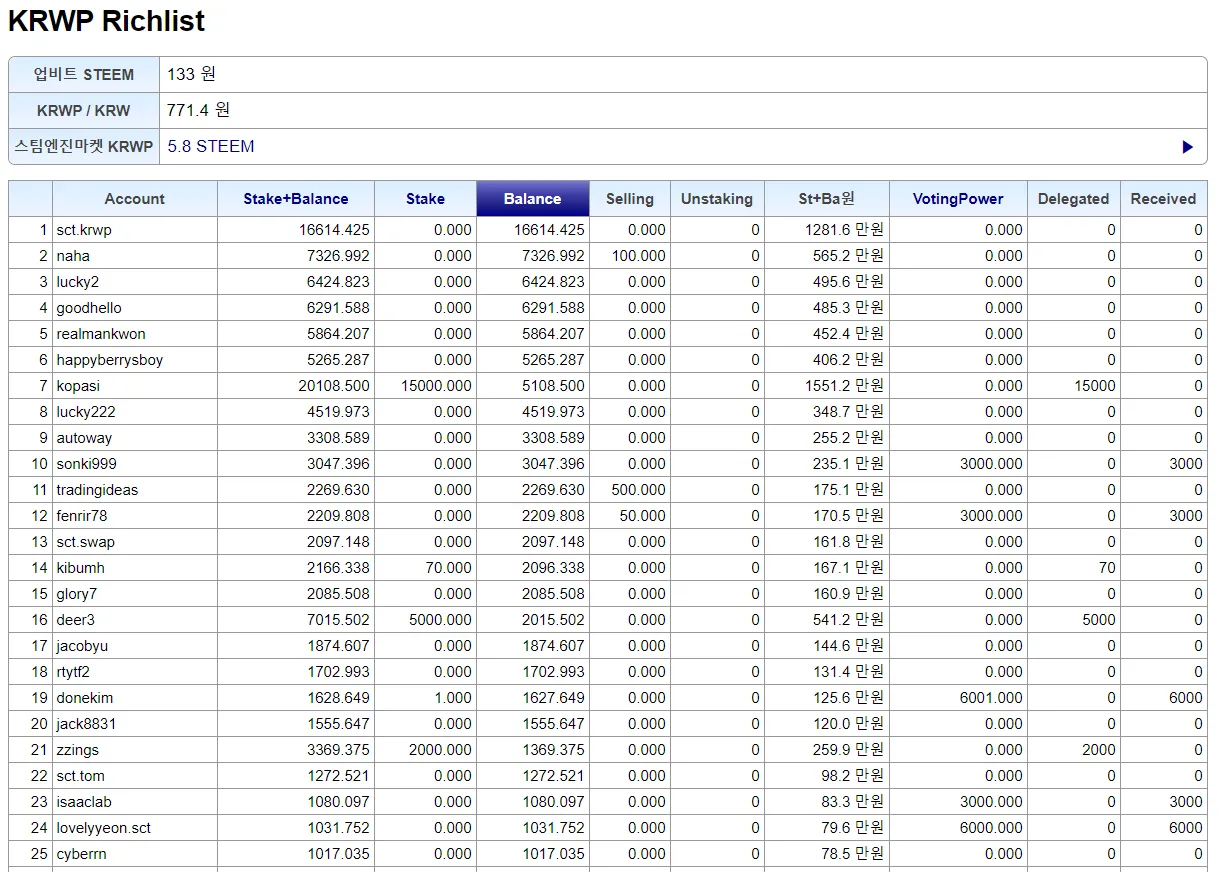This screenshot has height=872, width=1225.
Task: Click the Received column header
Action: [1163, 199]
